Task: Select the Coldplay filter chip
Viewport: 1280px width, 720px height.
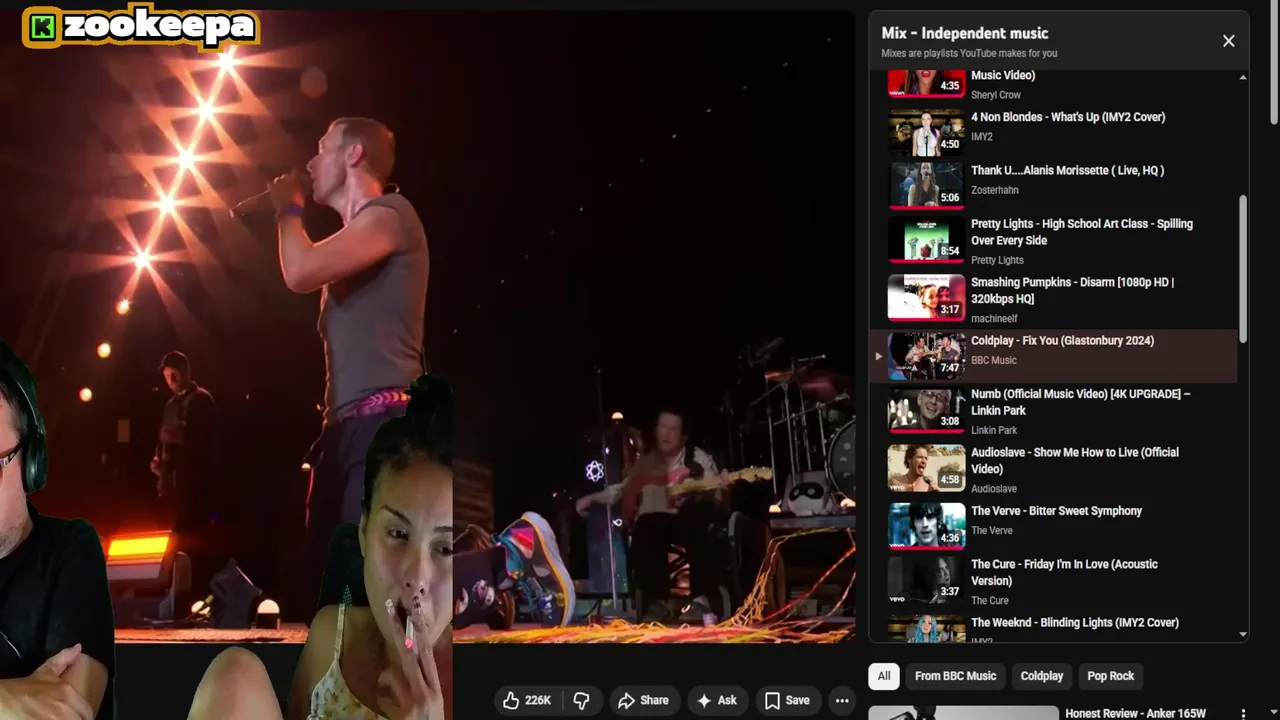Action: click(1042, 676)
